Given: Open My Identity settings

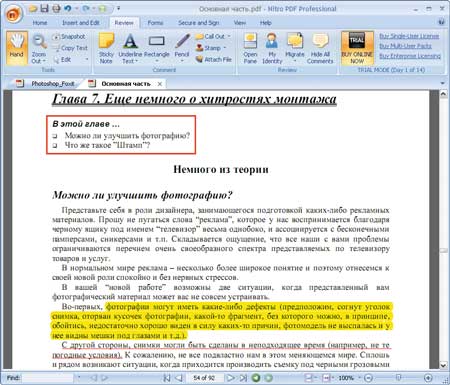Looking at the screenshot, I should tap(272, 48).
